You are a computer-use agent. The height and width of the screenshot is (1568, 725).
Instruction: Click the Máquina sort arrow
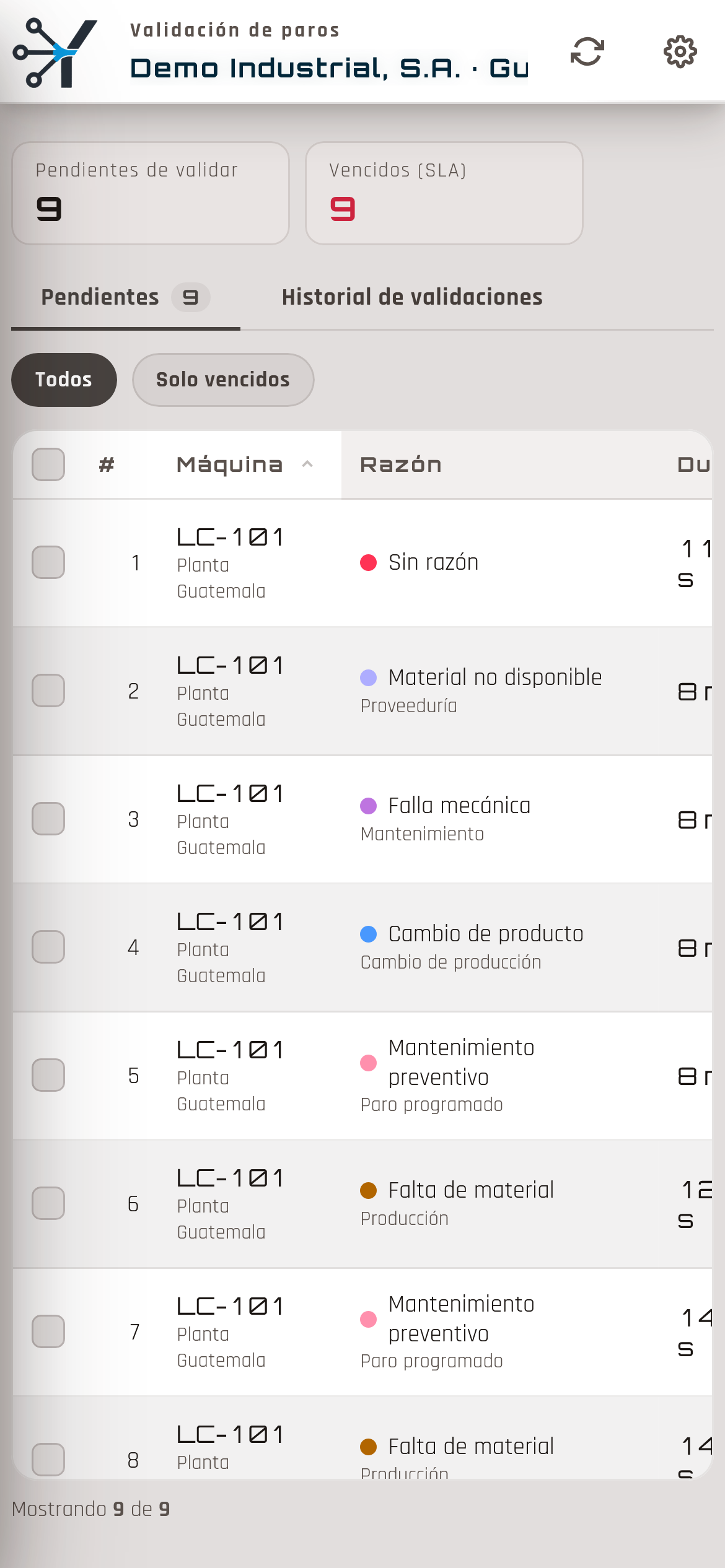tap(307, 464)
